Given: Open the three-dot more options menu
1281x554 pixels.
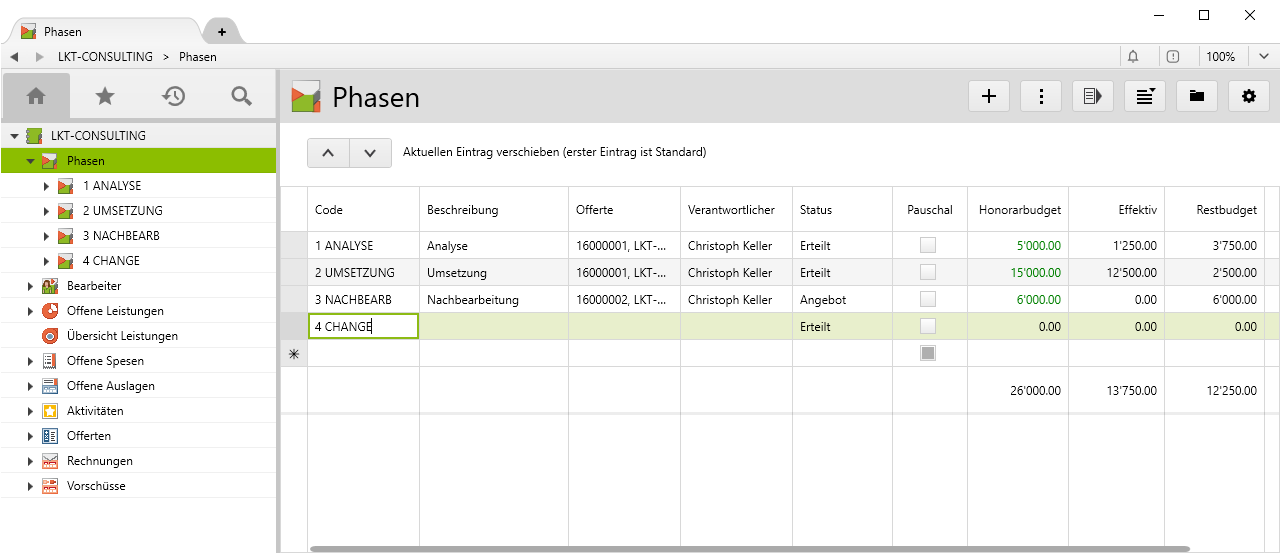Looking at the screenshot, I should 1041,96.
